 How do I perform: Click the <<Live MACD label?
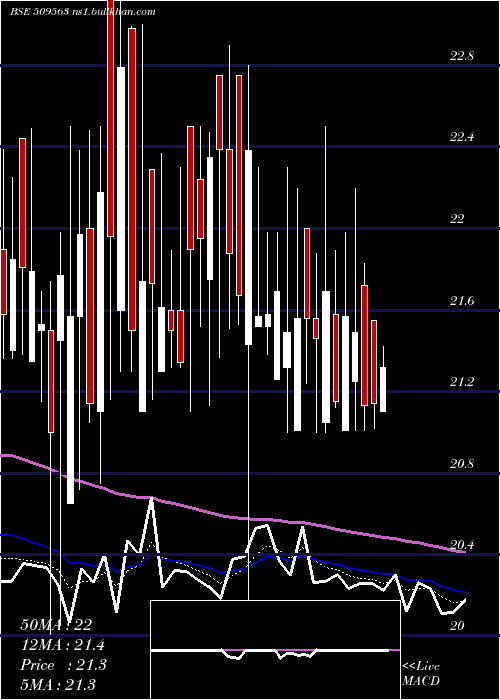421,673
